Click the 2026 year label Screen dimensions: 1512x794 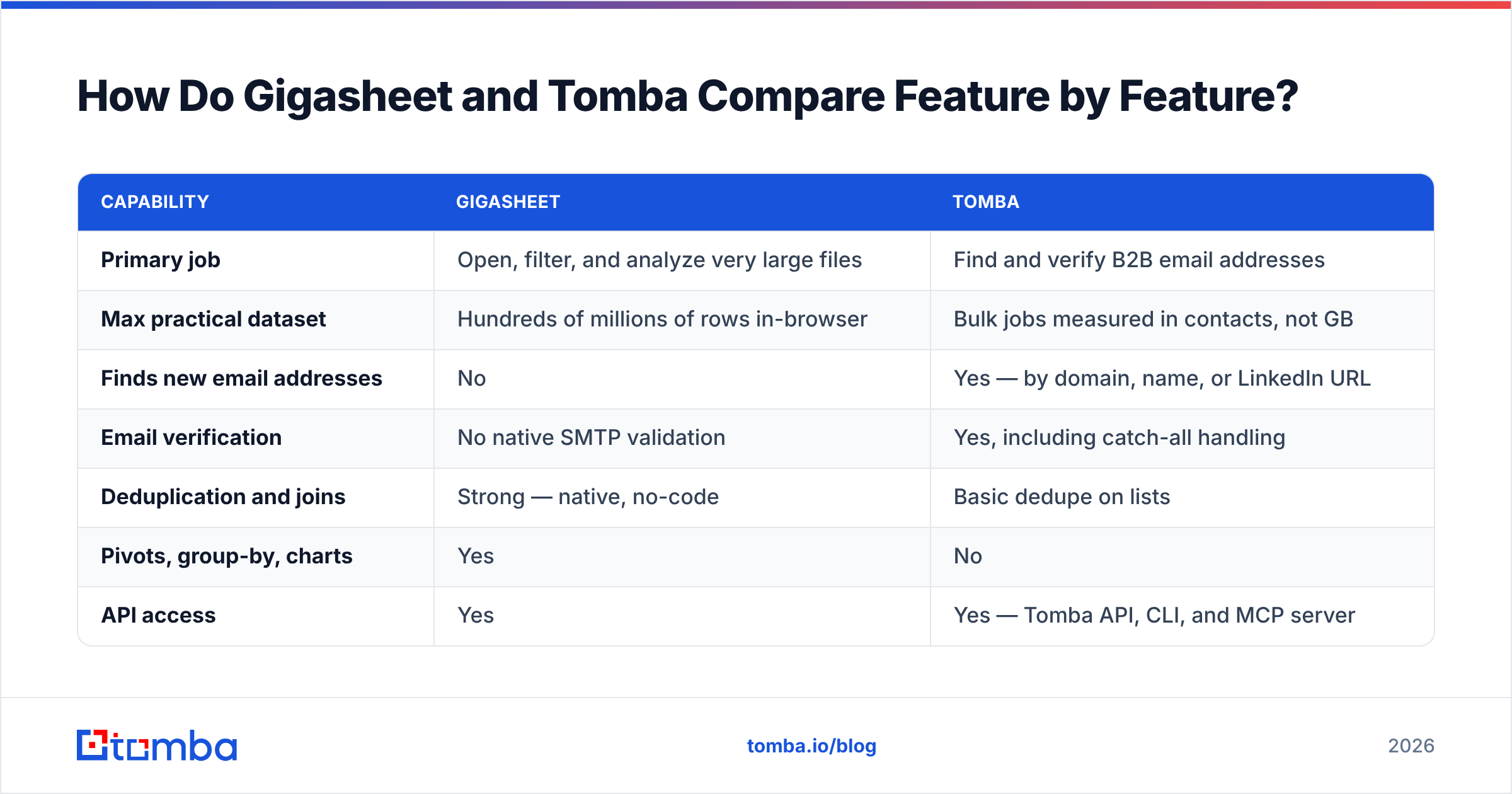click(x=1411, y=746)
